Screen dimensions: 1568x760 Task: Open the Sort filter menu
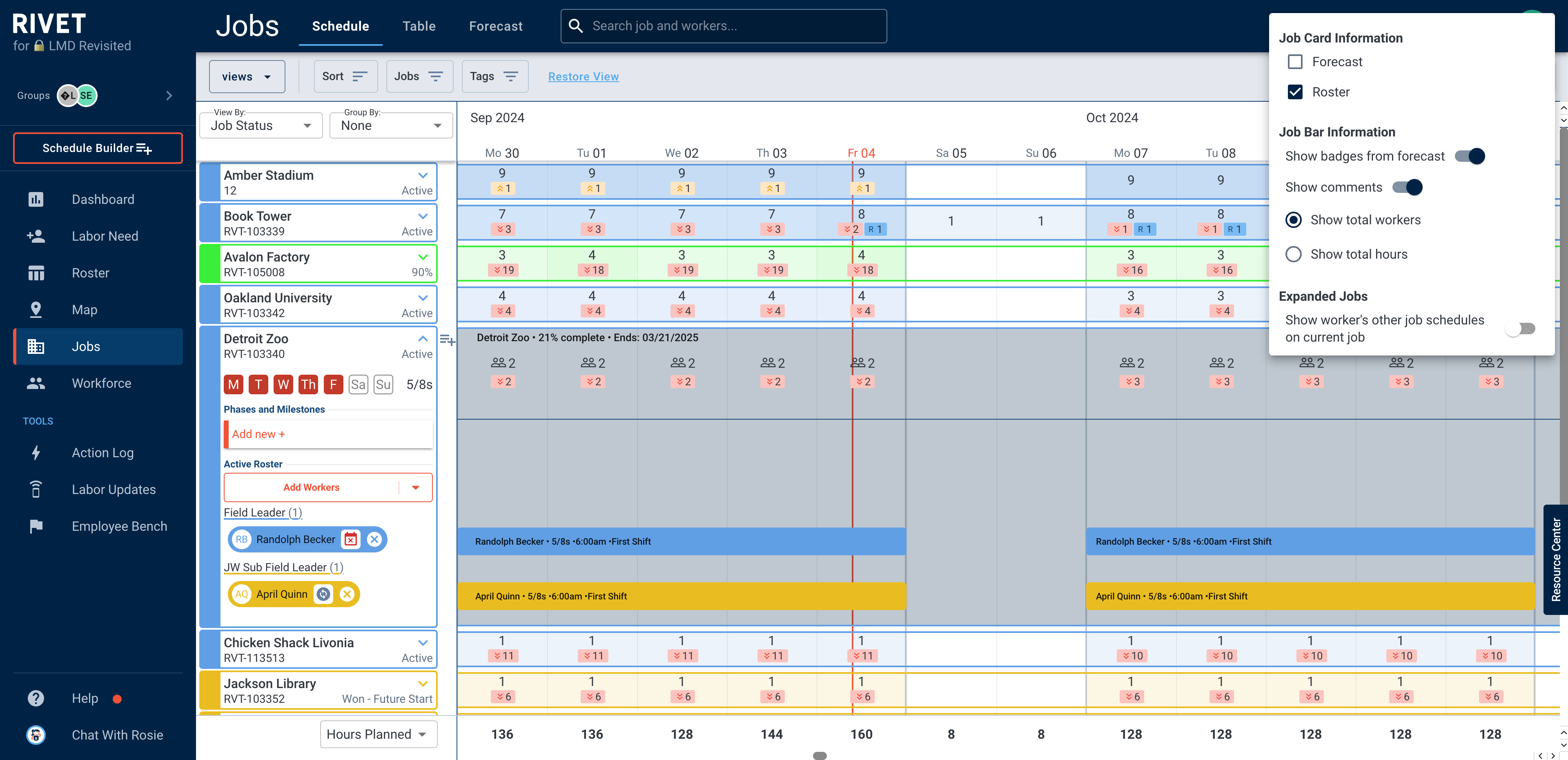coord(345,76)
